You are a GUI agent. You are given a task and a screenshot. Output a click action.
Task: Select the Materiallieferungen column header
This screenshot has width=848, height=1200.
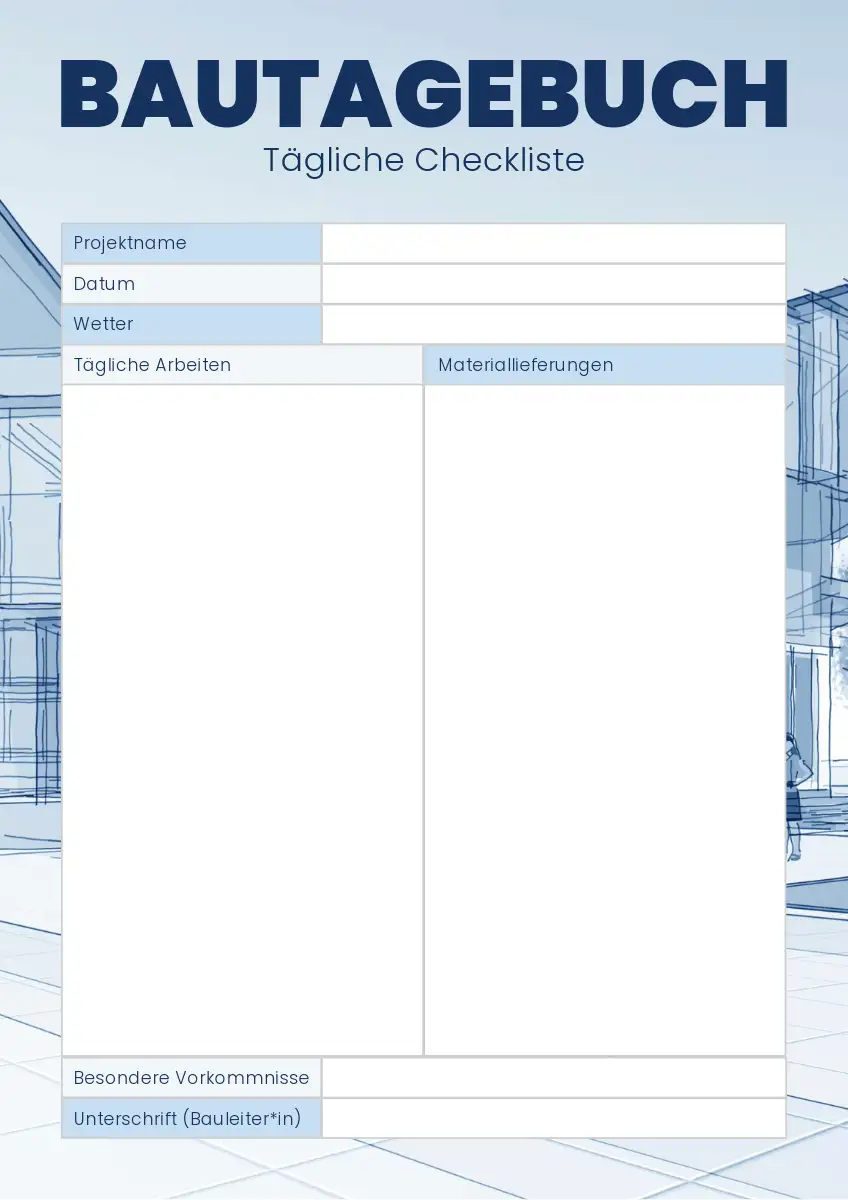tap(604, 365)
